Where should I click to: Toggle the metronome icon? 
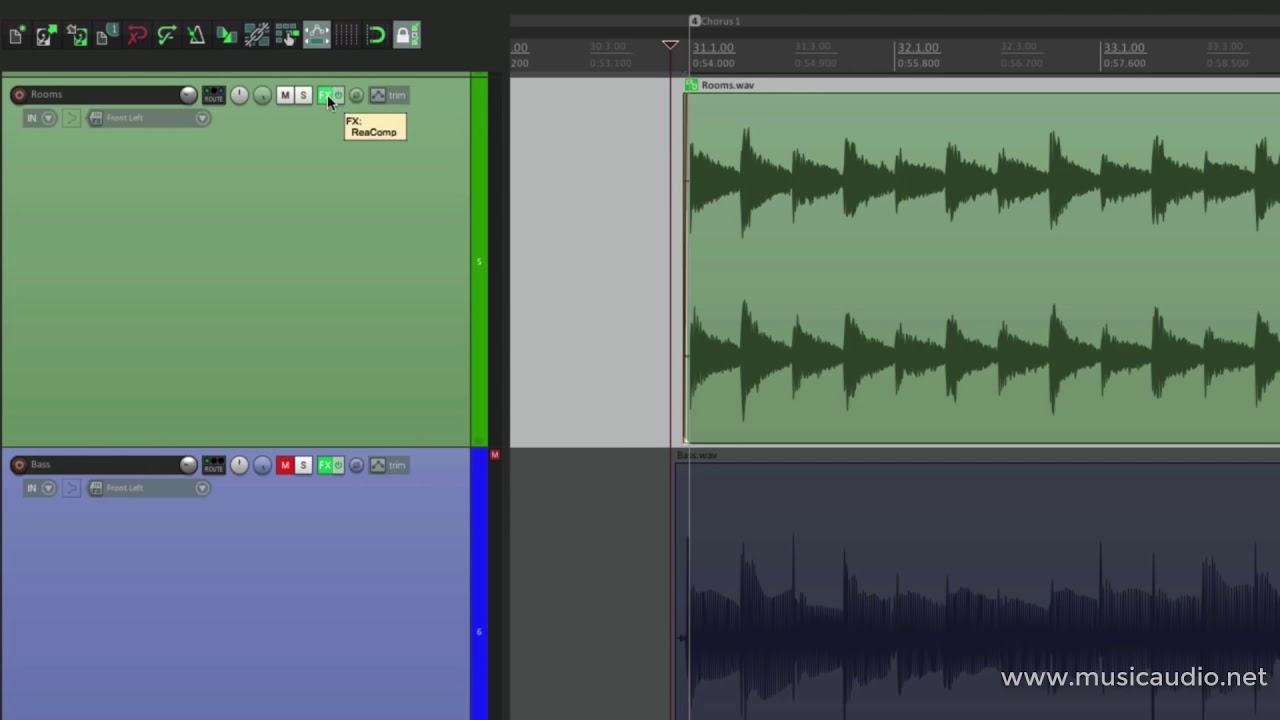click(x=196, y=36)
